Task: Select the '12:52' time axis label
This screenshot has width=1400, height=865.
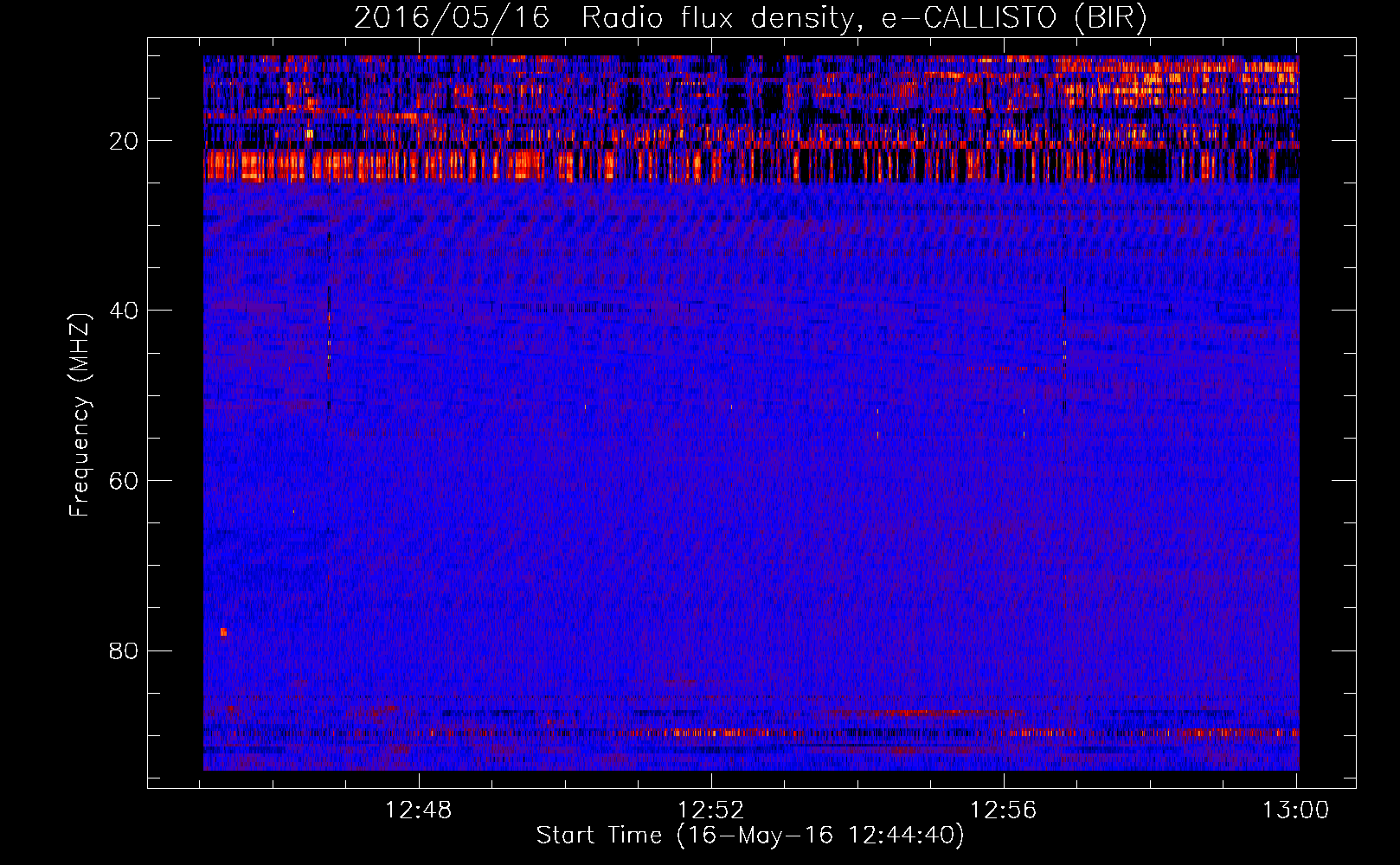Action: (x=711, y=811)
